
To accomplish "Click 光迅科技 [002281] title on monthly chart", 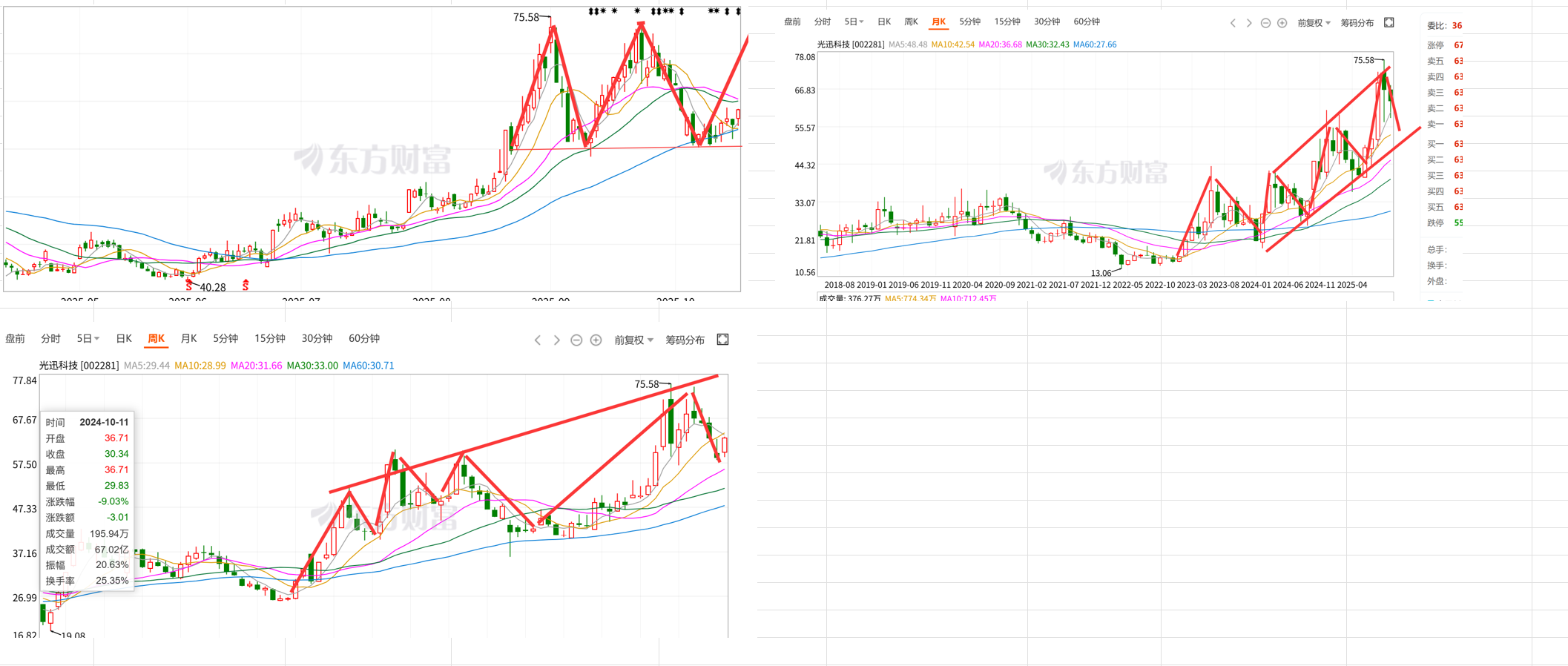I will pyautogui.click(x=850, y=44).
